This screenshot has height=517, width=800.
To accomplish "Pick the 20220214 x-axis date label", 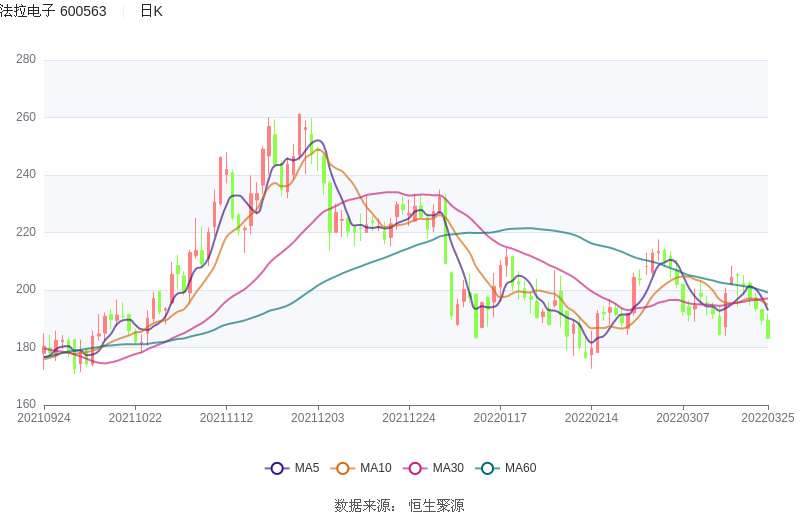I will pyautogui.click(x=591, y=418).
